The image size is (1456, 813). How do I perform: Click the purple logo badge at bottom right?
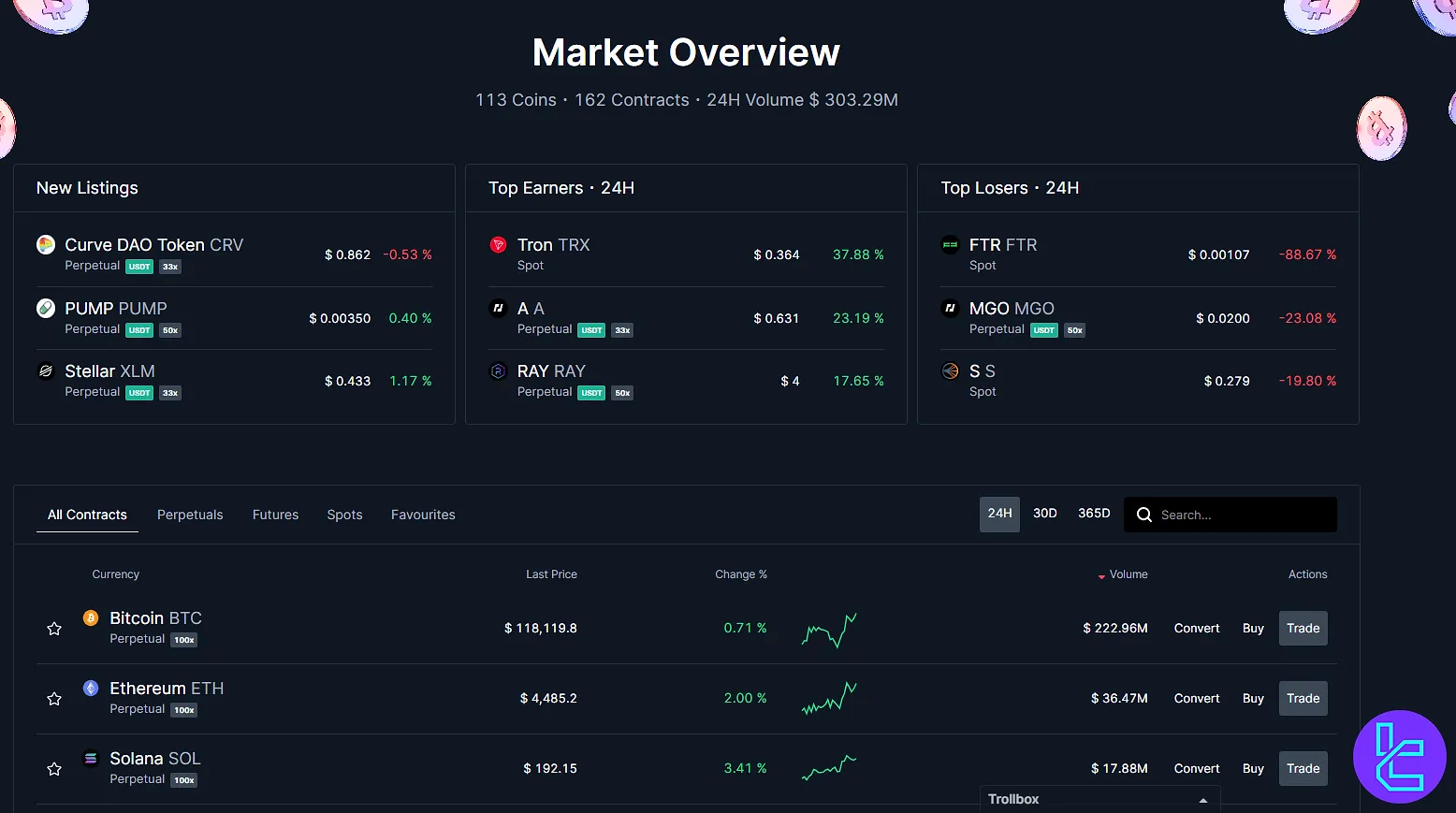point(1400,757)
